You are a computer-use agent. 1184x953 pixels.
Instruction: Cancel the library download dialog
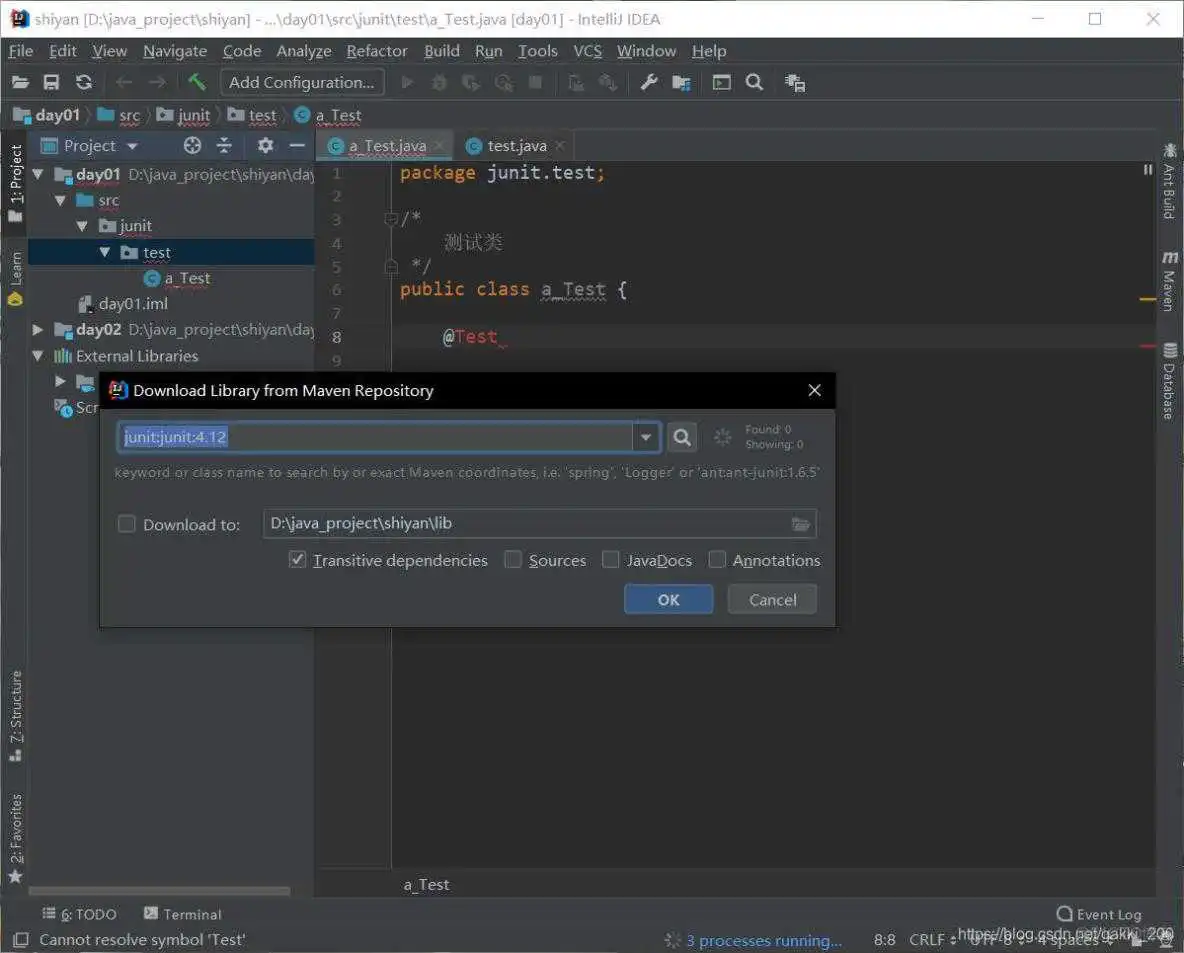coord(771,599)
